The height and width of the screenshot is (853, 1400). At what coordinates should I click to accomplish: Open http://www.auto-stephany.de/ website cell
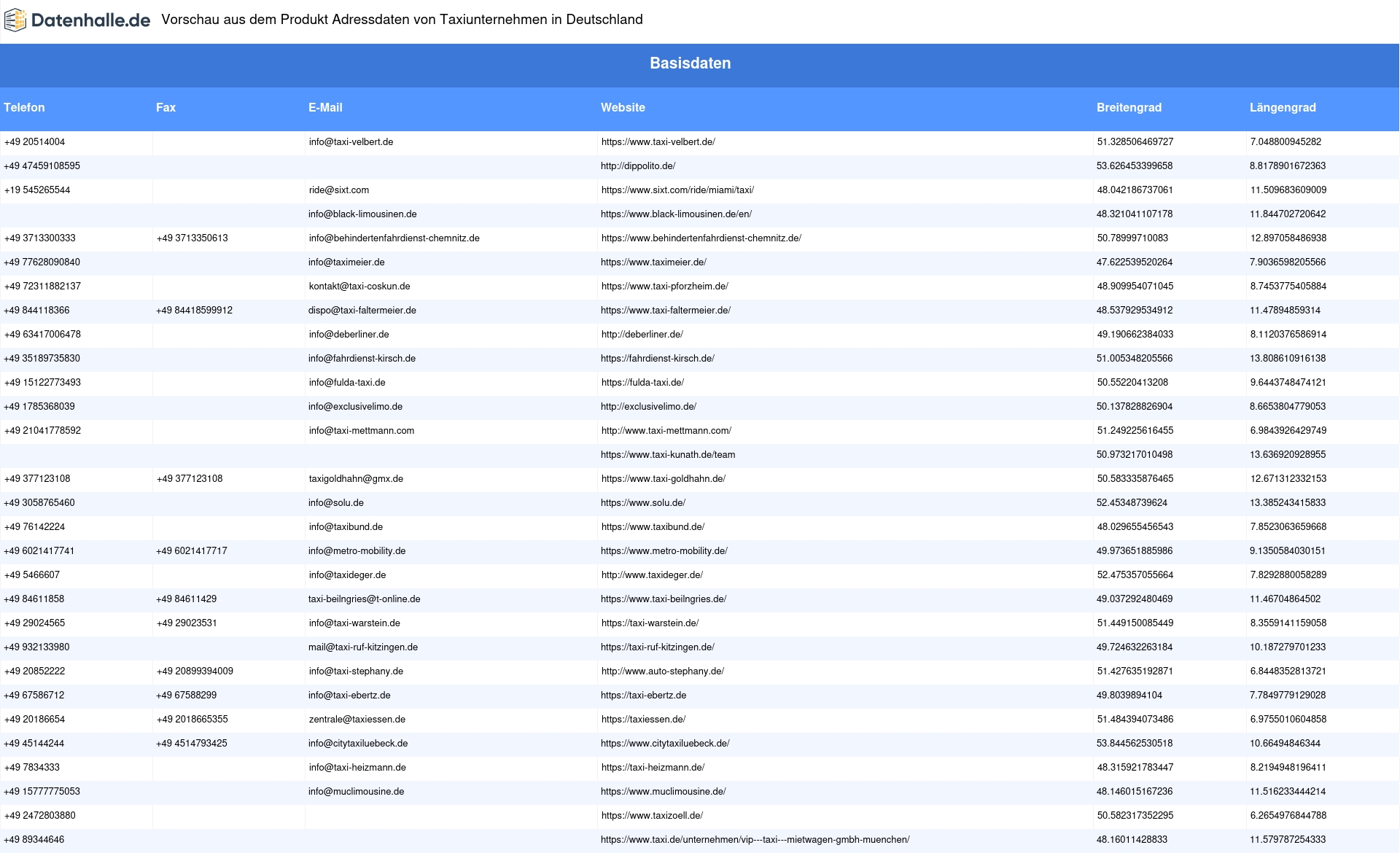coord(663,671)
